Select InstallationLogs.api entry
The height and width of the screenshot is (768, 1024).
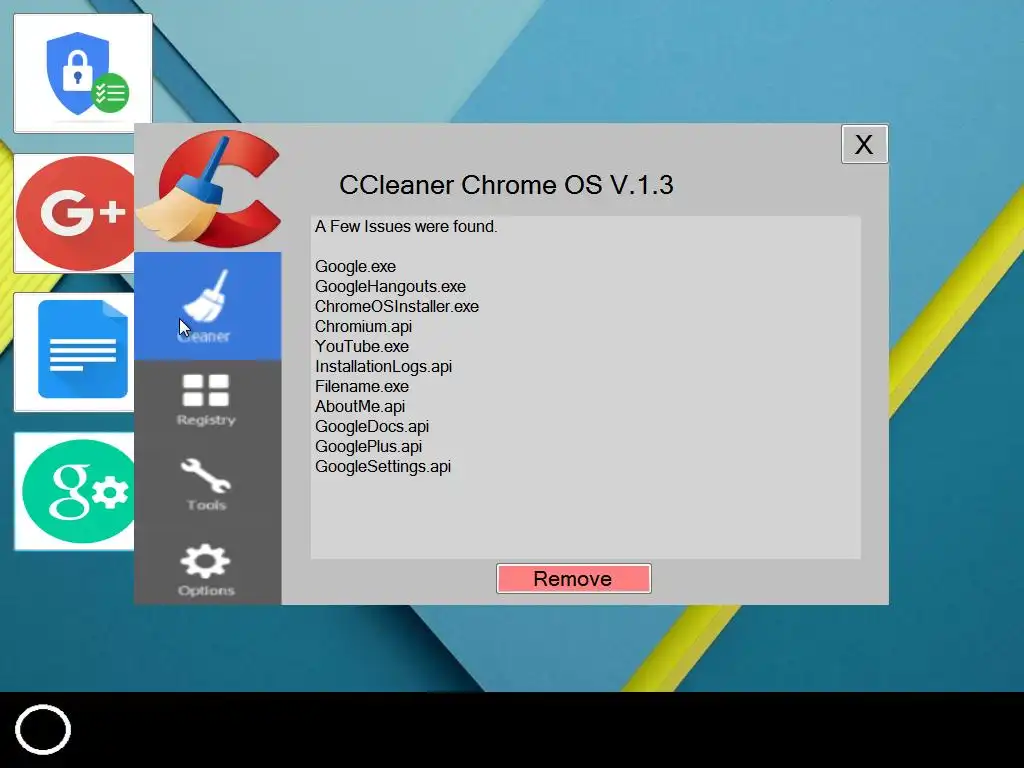(383, 366)
